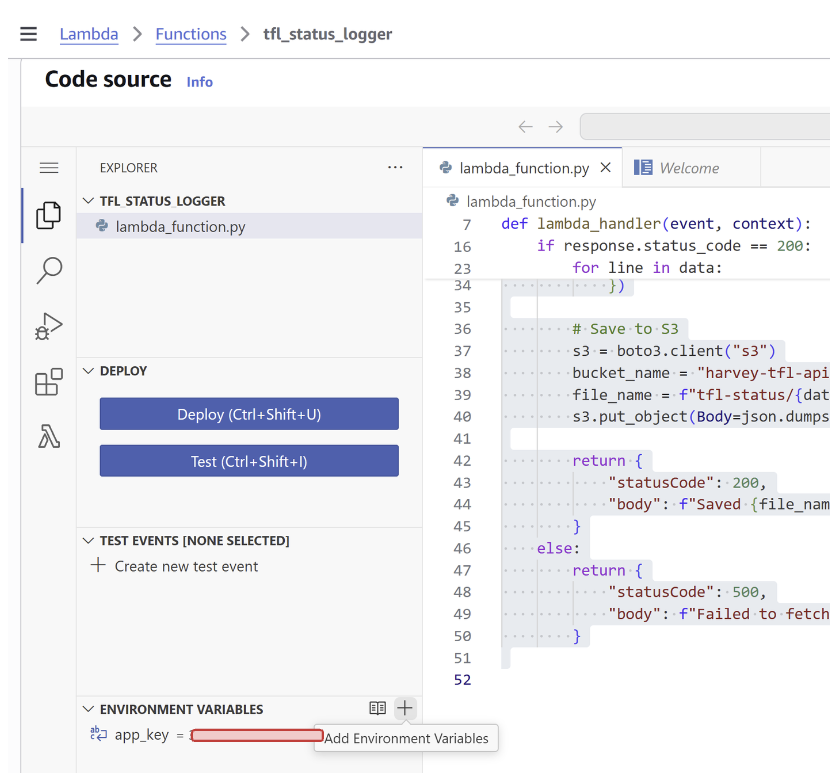830x778 pixels.
Task: Open the hamburger navigation menu at top
Action: click(29, 34)
